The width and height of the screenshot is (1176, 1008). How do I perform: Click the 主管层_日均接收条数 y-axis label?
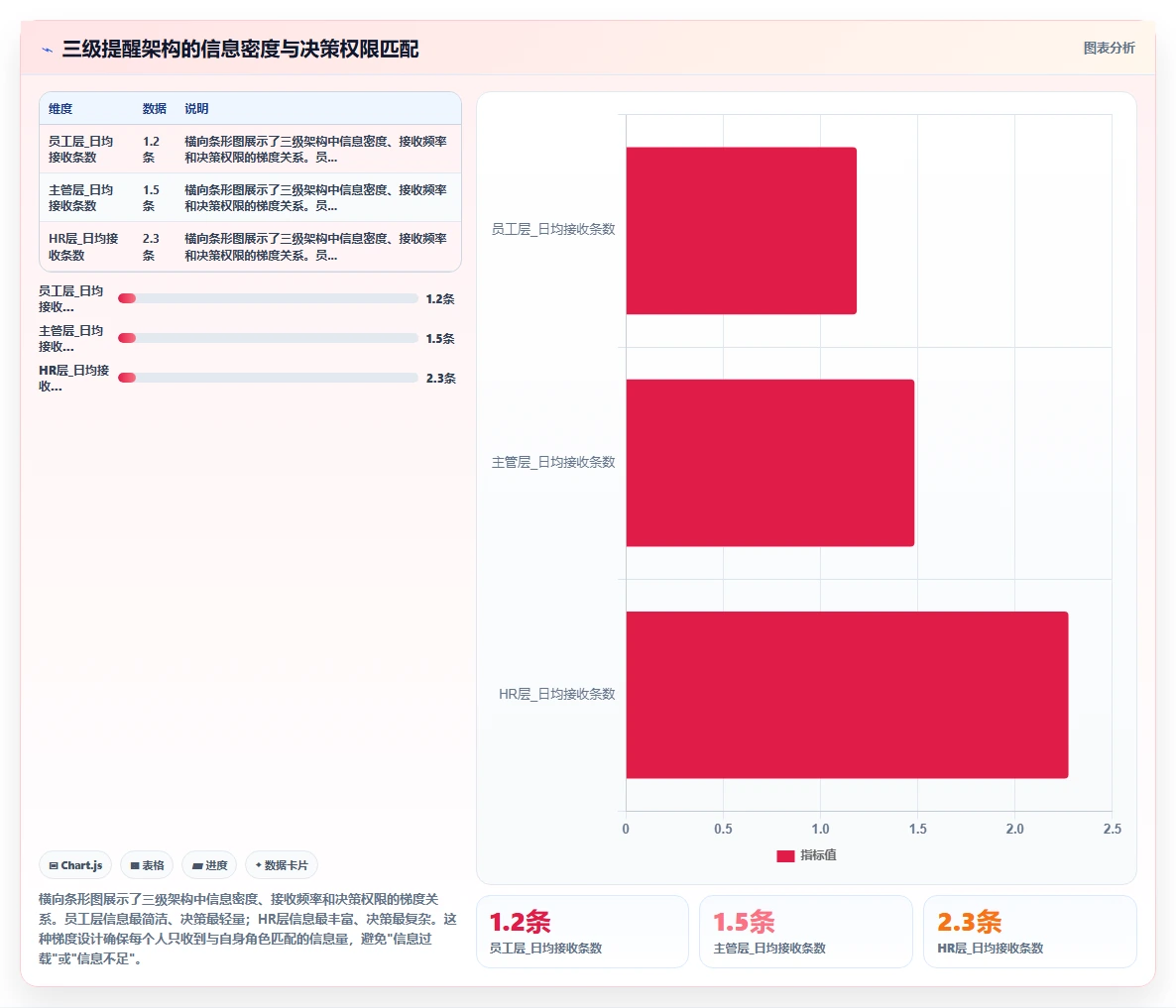tap(553, 463)
